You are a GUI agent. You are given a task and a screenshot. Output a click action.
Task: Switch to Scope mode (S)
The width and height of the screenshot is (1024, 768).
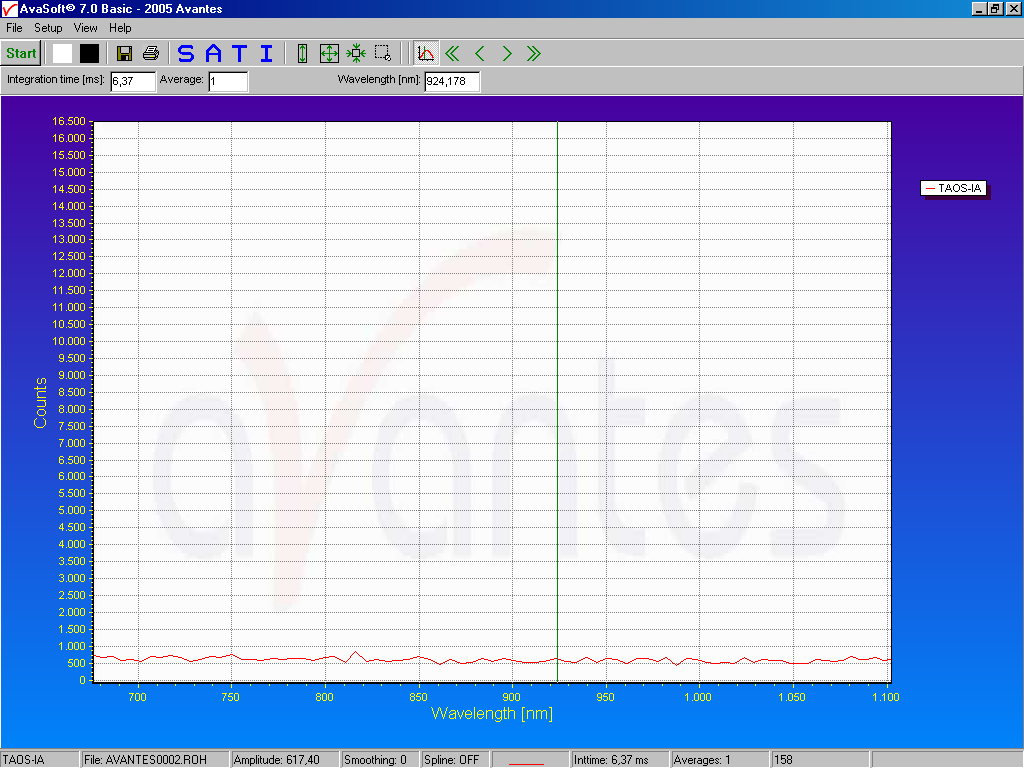[x=186, y=54]
